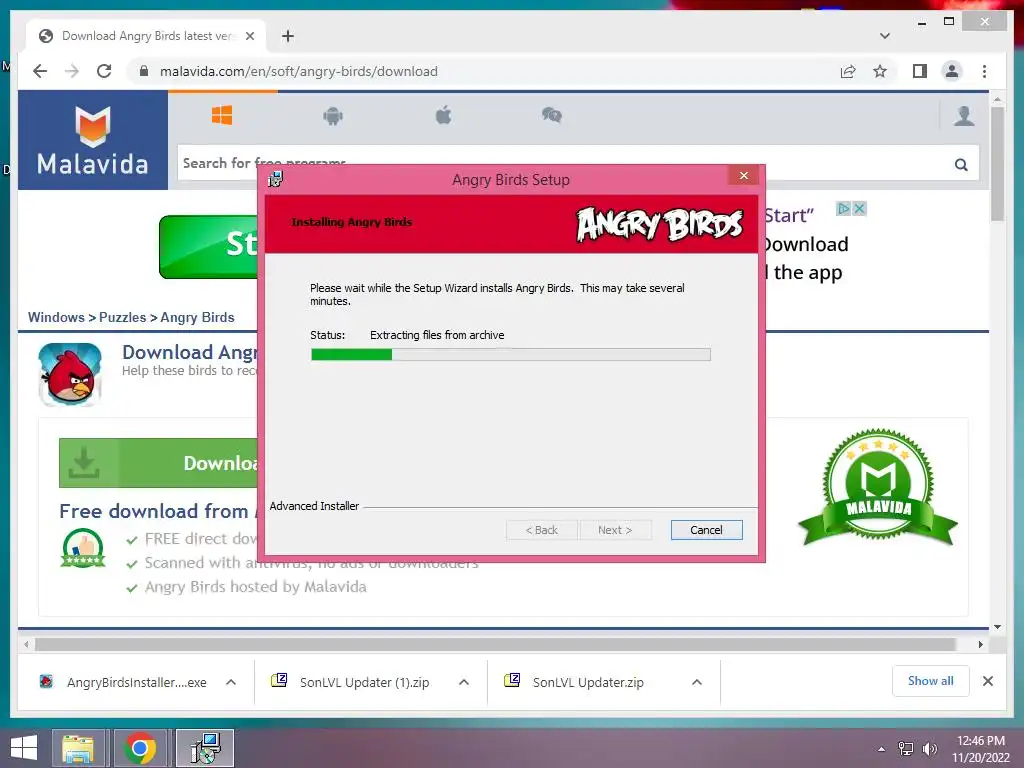Click the Windows breadcrumb link
The width and height of the screenshot is (1024, 768).
(56, 317)
